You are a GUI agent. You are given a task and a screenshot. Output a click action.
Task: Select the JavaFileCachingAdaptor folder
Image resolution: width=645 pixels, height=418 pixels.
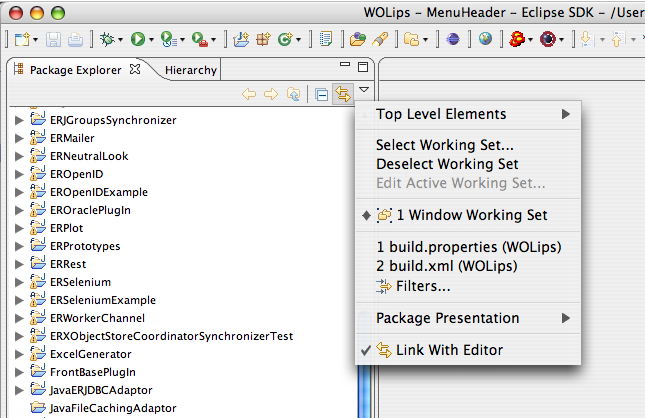click(x=113, y=408)
